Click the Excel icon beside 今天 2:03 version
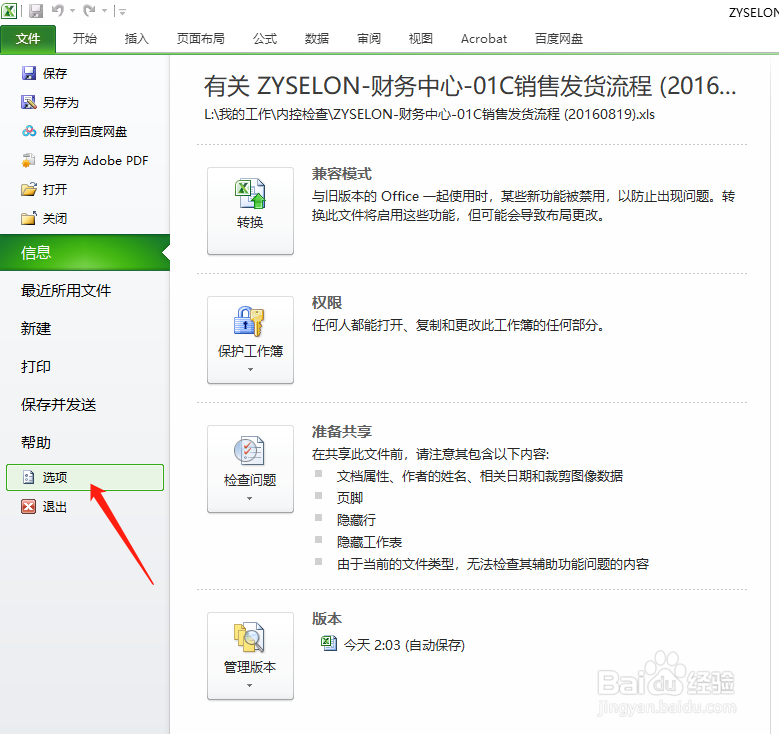Viewport: 779px width, 734px height. (x=328, y=643)
